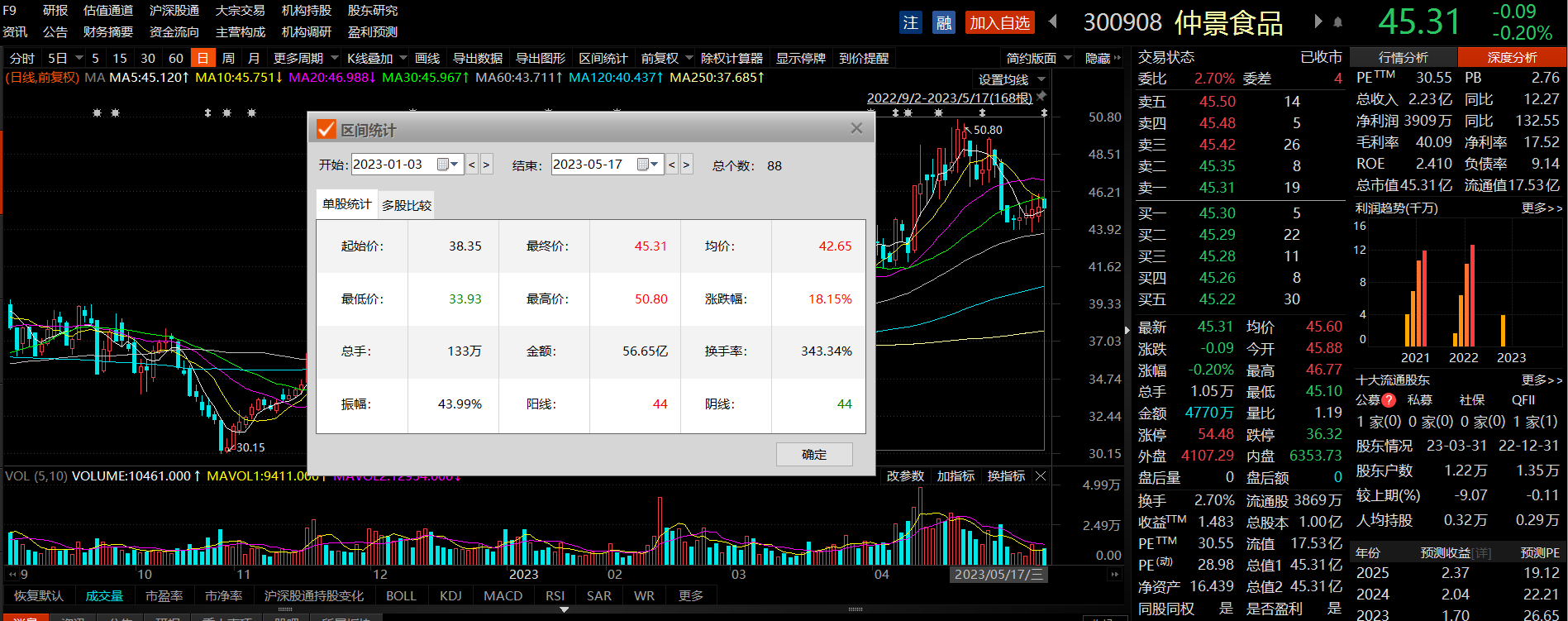Expand the 设置均线 dropdown

tap(1041, 79)
